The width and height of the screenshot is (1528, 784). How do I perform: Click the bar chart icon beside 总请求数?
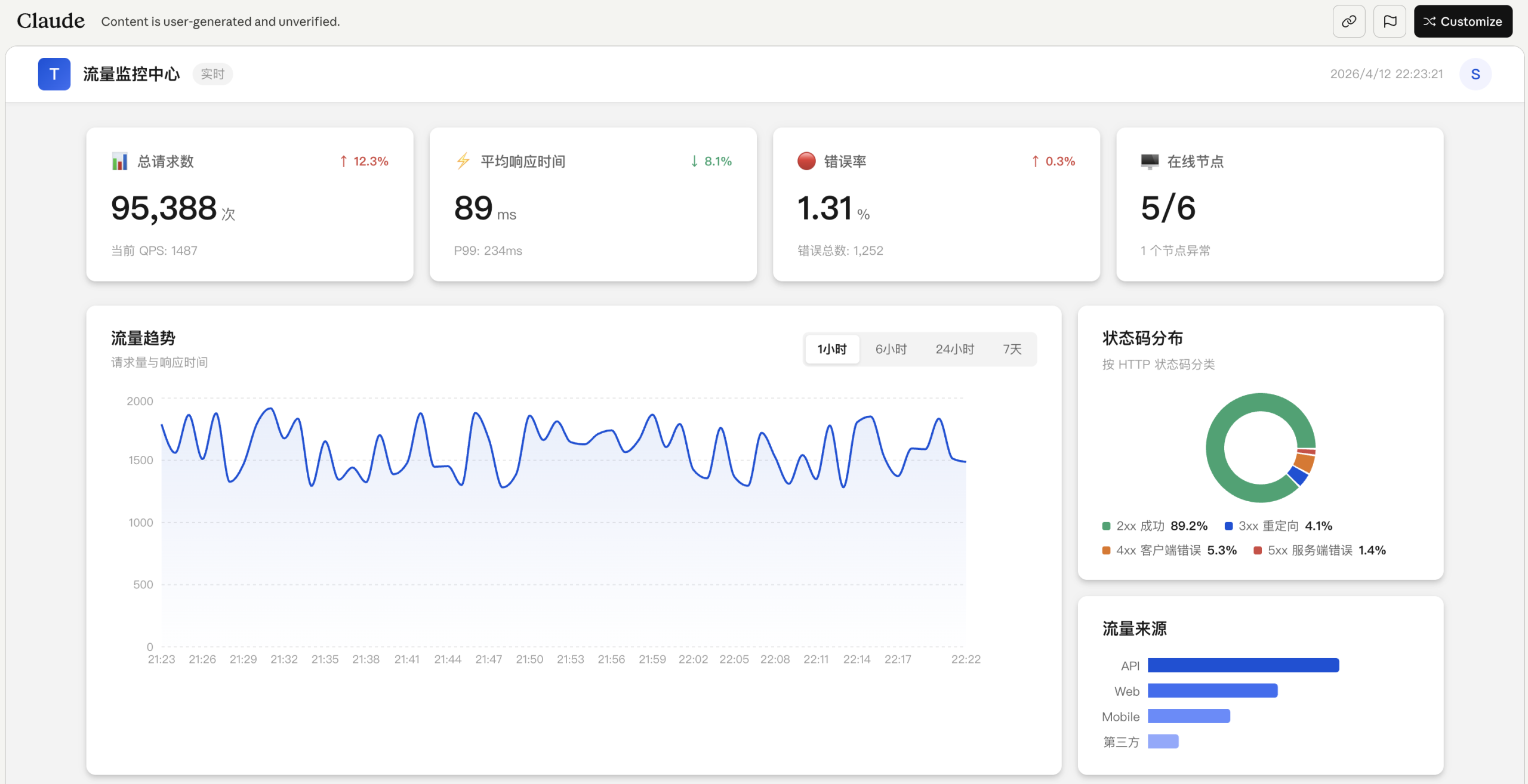coord(119,161)
